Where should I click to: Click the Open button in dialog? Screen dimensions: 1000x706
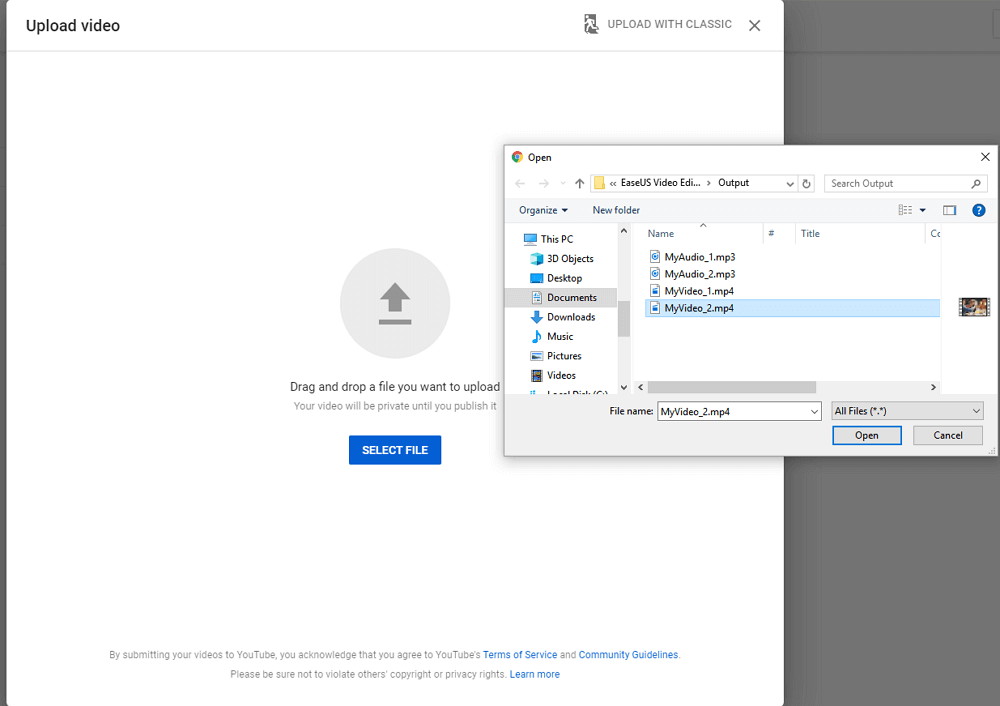point(866,435)
